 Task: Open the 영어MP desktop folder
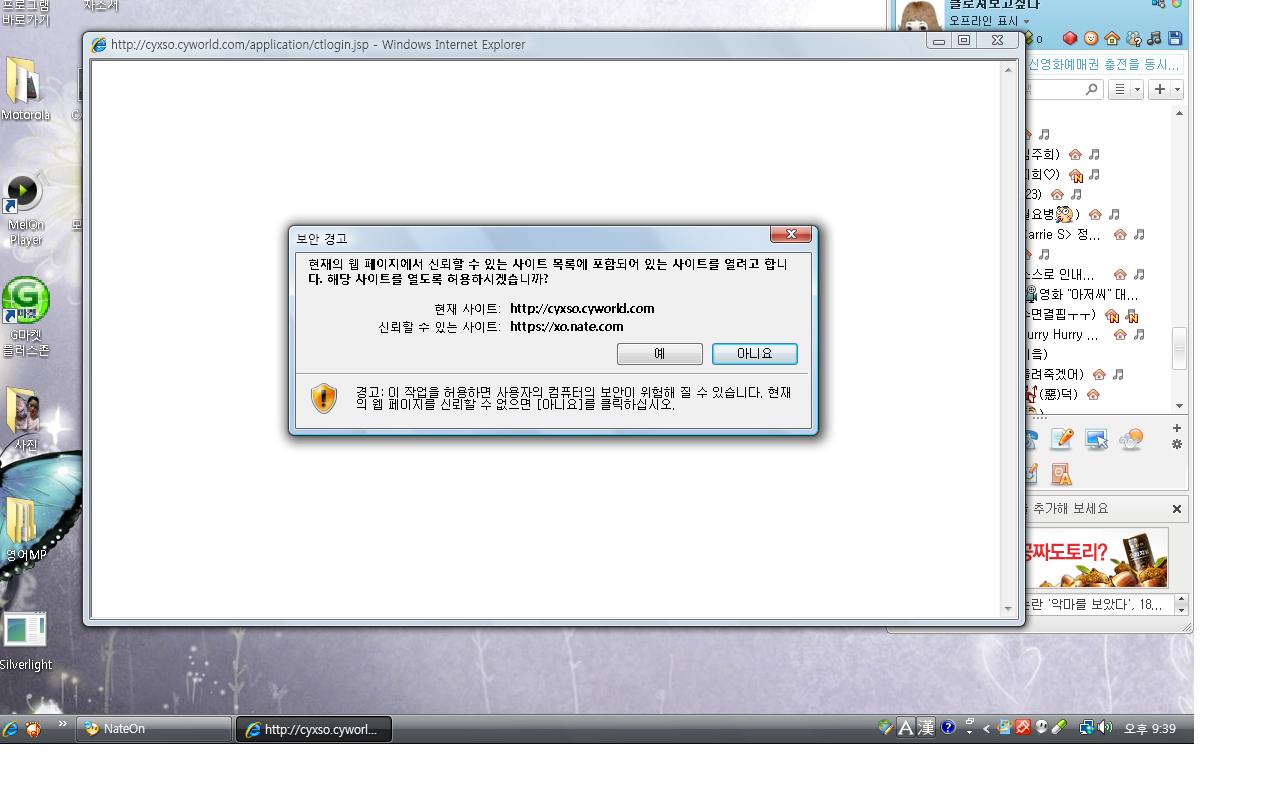(25, 529)
